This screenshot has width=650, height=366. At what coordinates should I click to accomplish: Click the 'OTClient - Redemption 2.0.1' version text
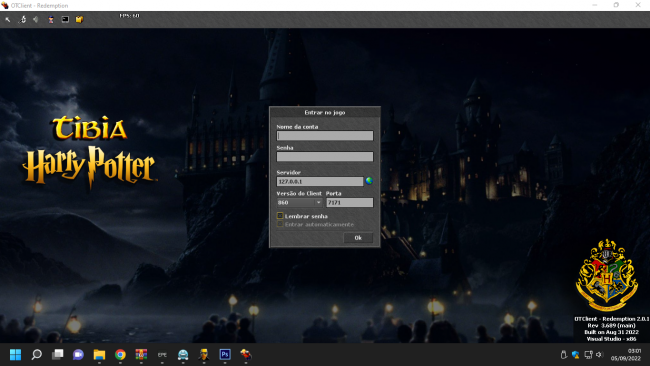click(611, 319)
